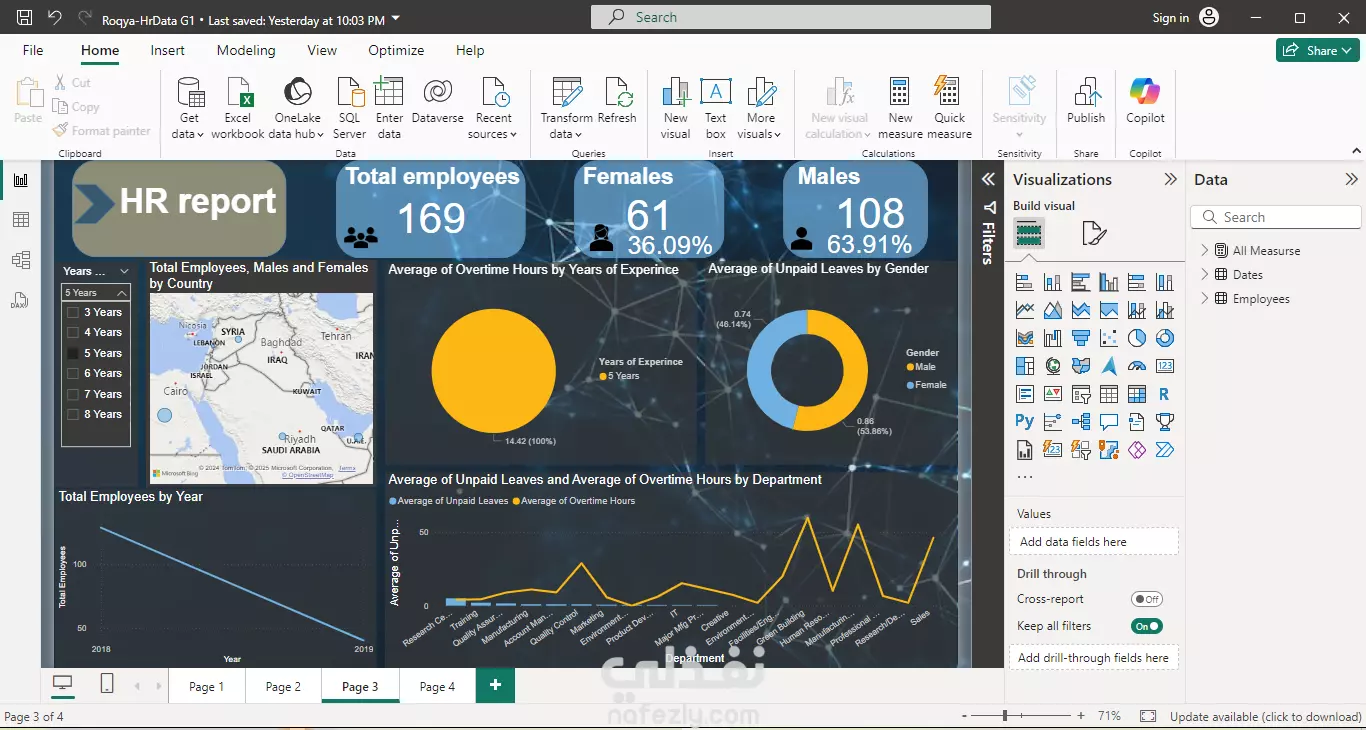Collapse the Visualizations pane
The image size is (1366, 730).
1170,180
